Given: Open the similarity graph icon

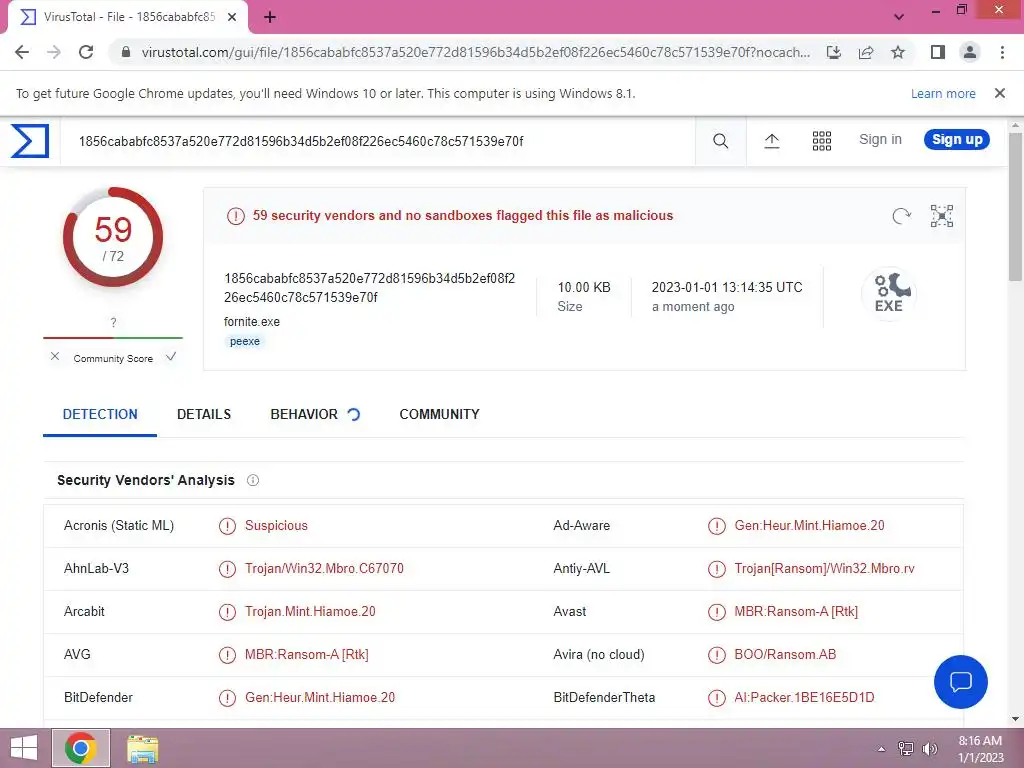Looking at the screenshot, I should coord(942,216).
